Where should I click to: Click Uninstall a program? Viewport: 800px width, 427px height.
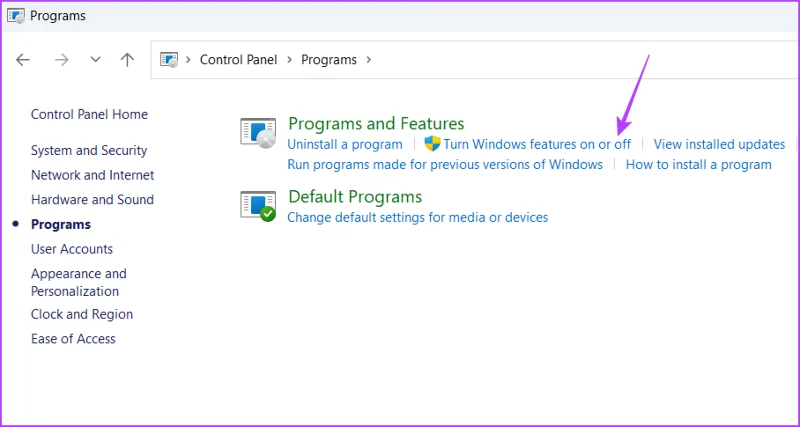tap(345, 144)
